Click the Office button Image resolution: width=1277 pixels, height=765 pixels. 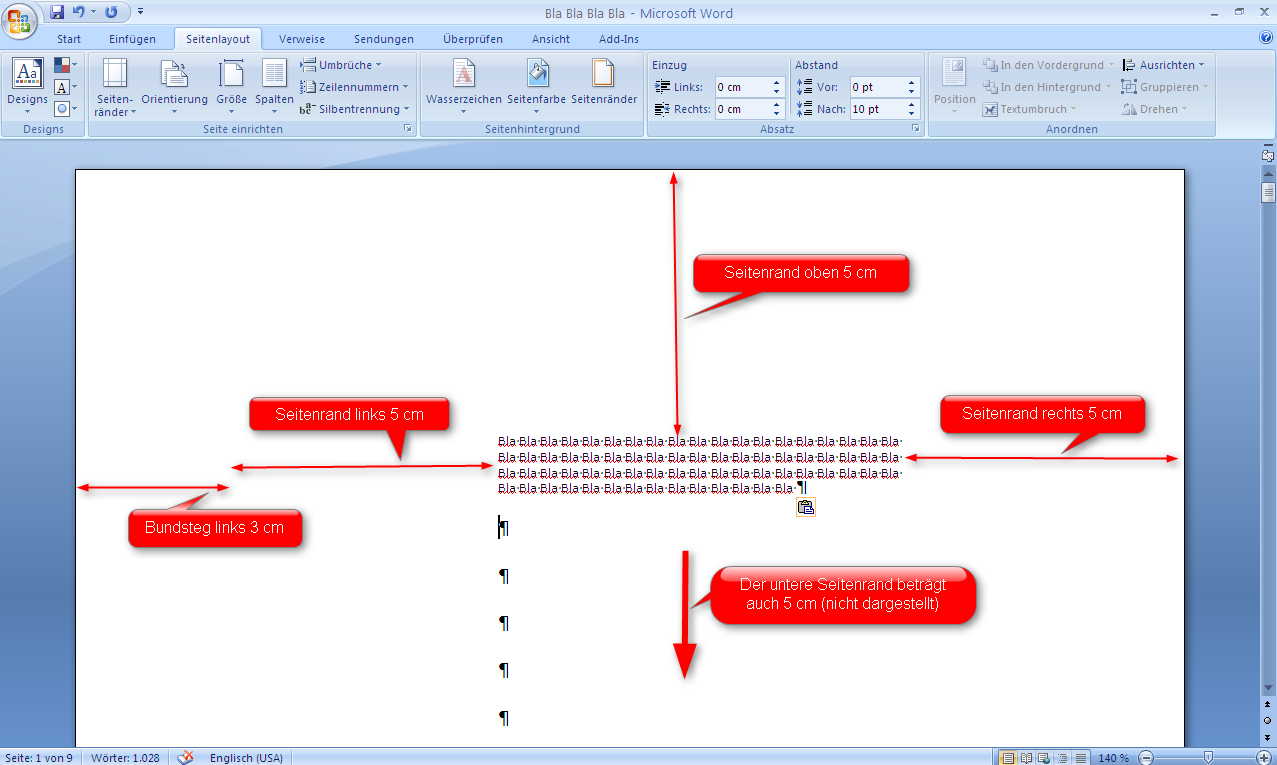[x=18, y=14]
